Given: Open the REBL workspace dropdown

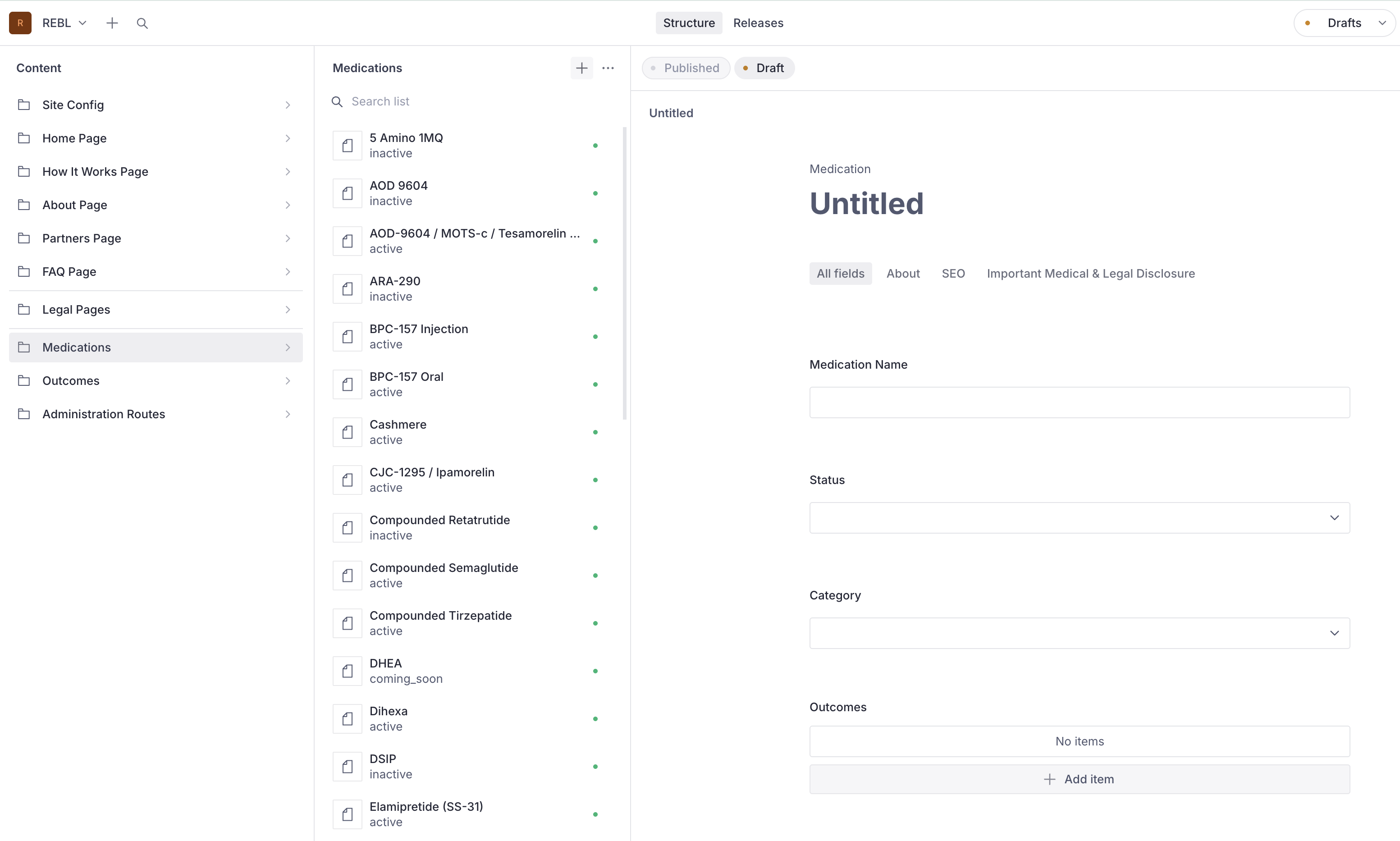Looking at the screenshot, I should 64,23.
